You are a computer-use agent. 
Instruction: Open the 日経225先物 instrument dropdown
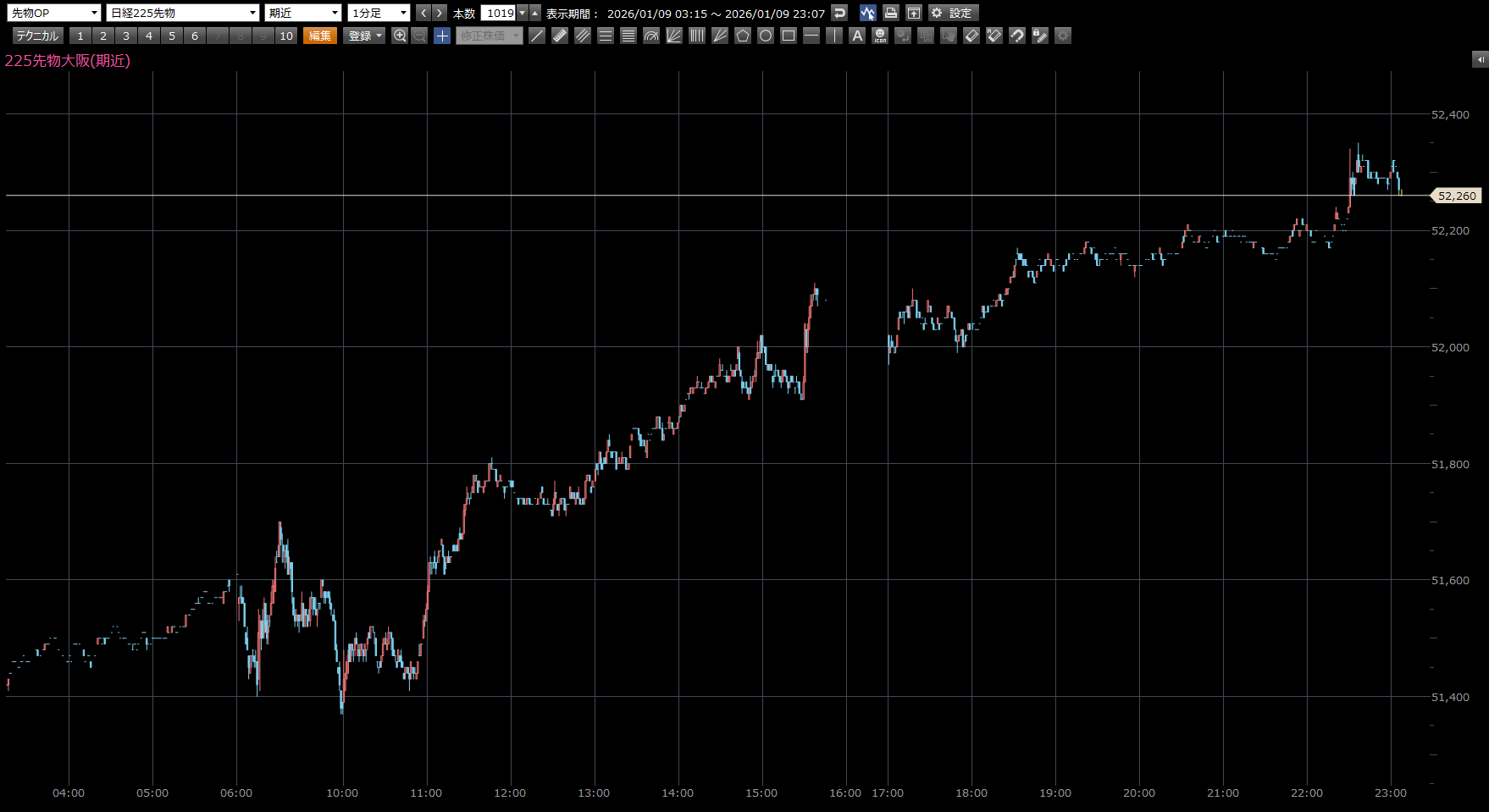tap(182, 13)
